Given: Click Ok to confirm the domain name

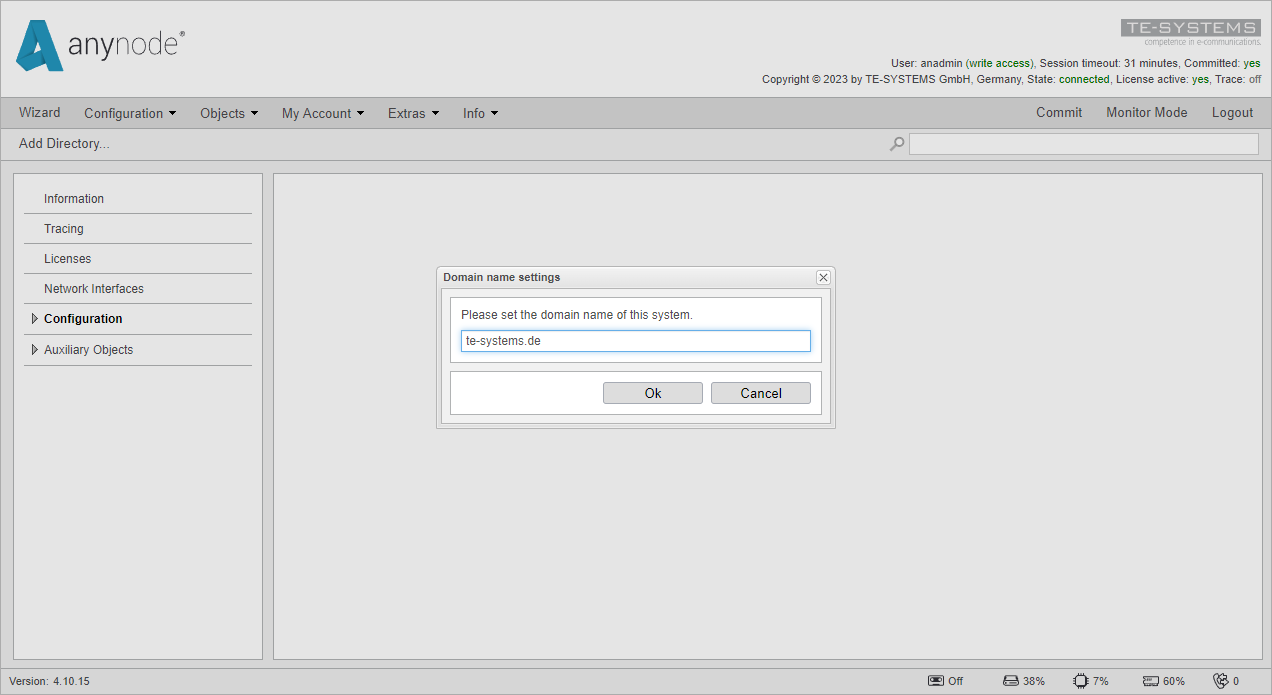Looking at the screenshot, I should [652, 392].
